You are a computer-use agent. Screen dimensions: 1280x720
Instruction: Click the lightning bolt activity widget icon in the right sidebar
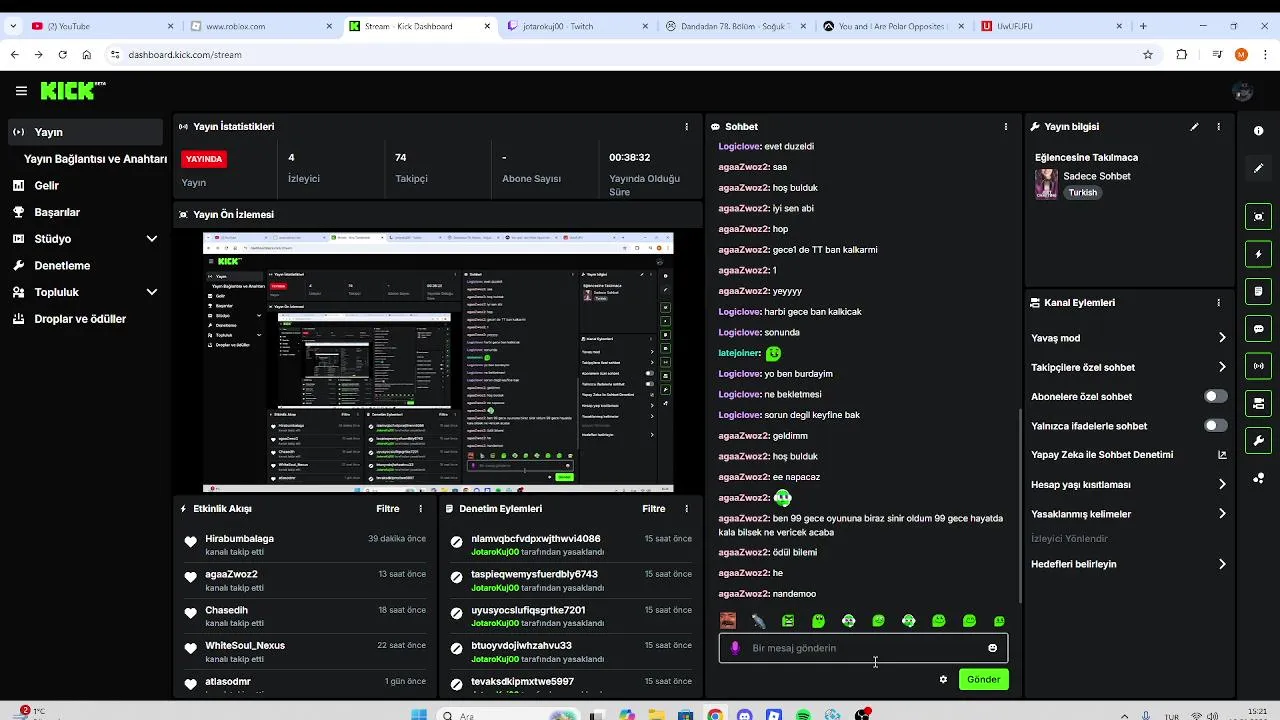pos(1258,254)
